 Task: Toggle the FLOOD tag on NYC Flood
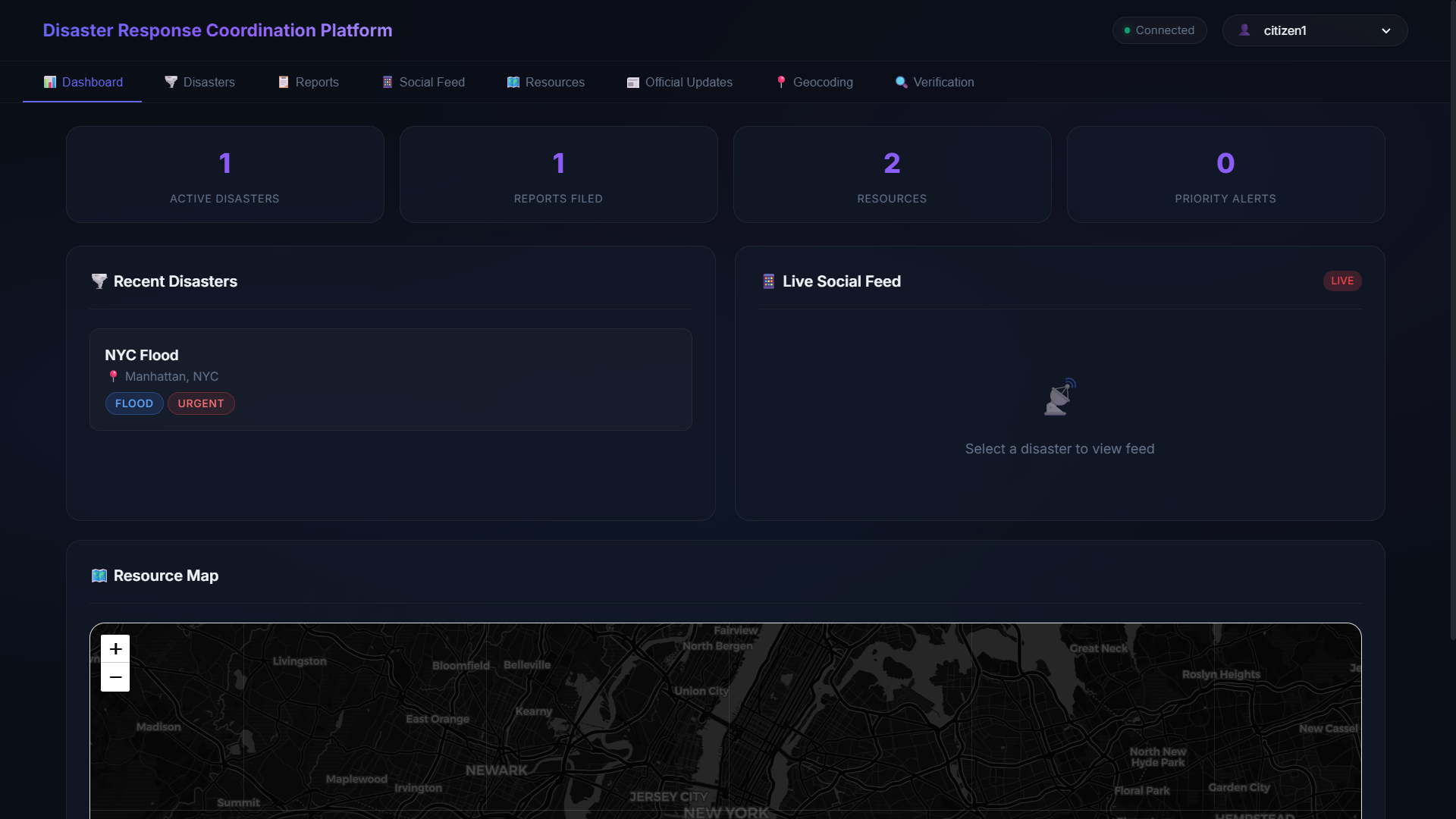point(133,403)
